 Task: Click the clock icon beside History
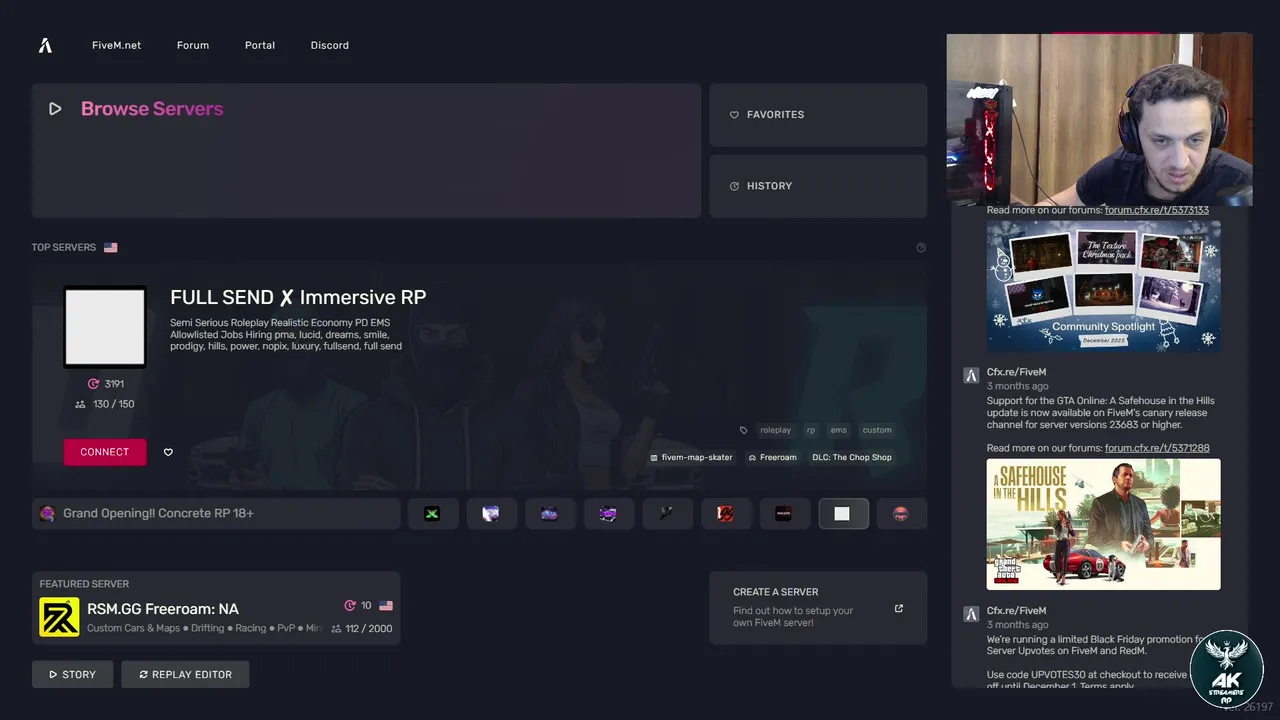tap(734, 186)
